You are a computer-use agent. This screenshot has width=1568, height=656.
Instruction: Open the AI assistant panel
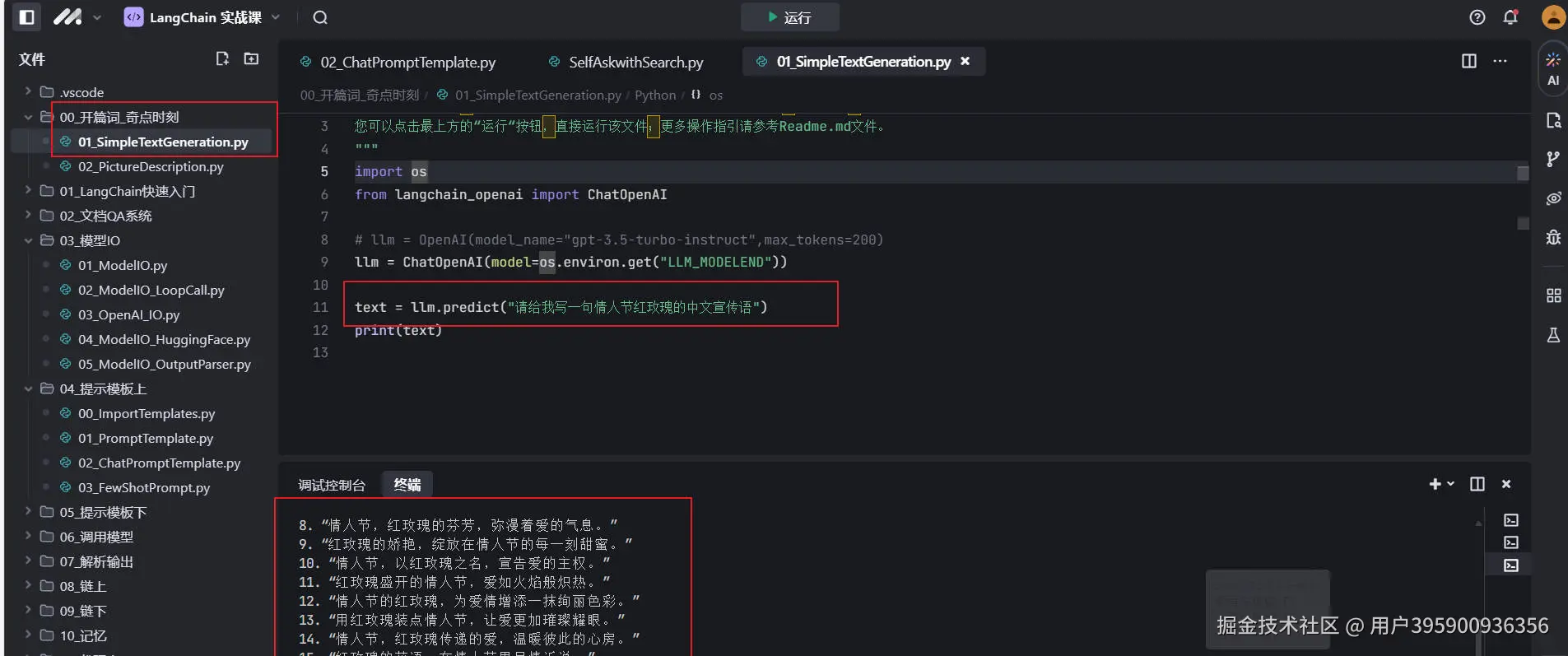1553,69
